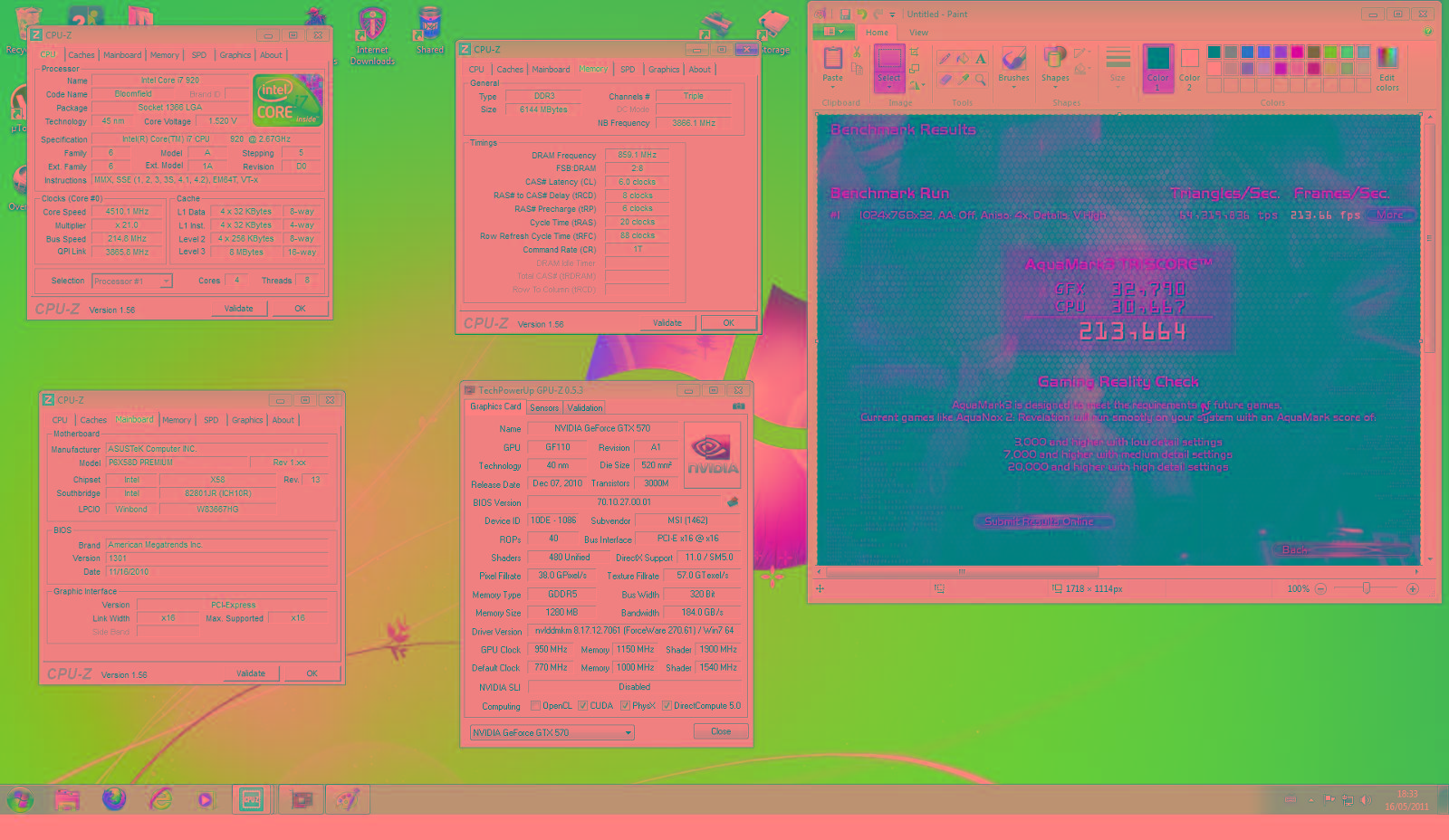Open Graphics tab in CPU-Z Mainboard window
The width and height of the screenshot is (1449, 840).
click(x=247, y=420)
